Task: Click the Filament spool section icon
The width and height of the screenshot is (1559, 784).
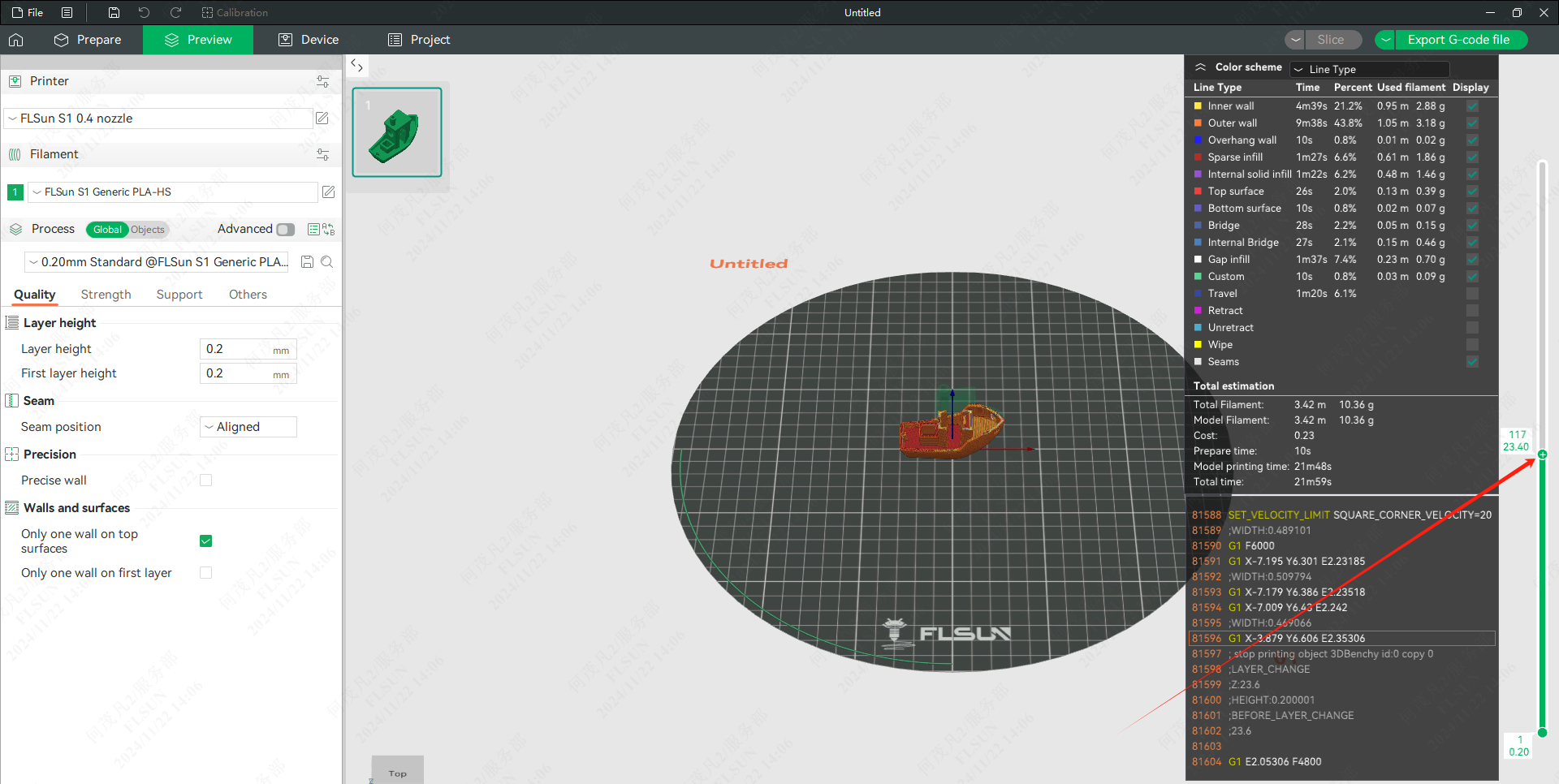Action: (x=15, y=154)
